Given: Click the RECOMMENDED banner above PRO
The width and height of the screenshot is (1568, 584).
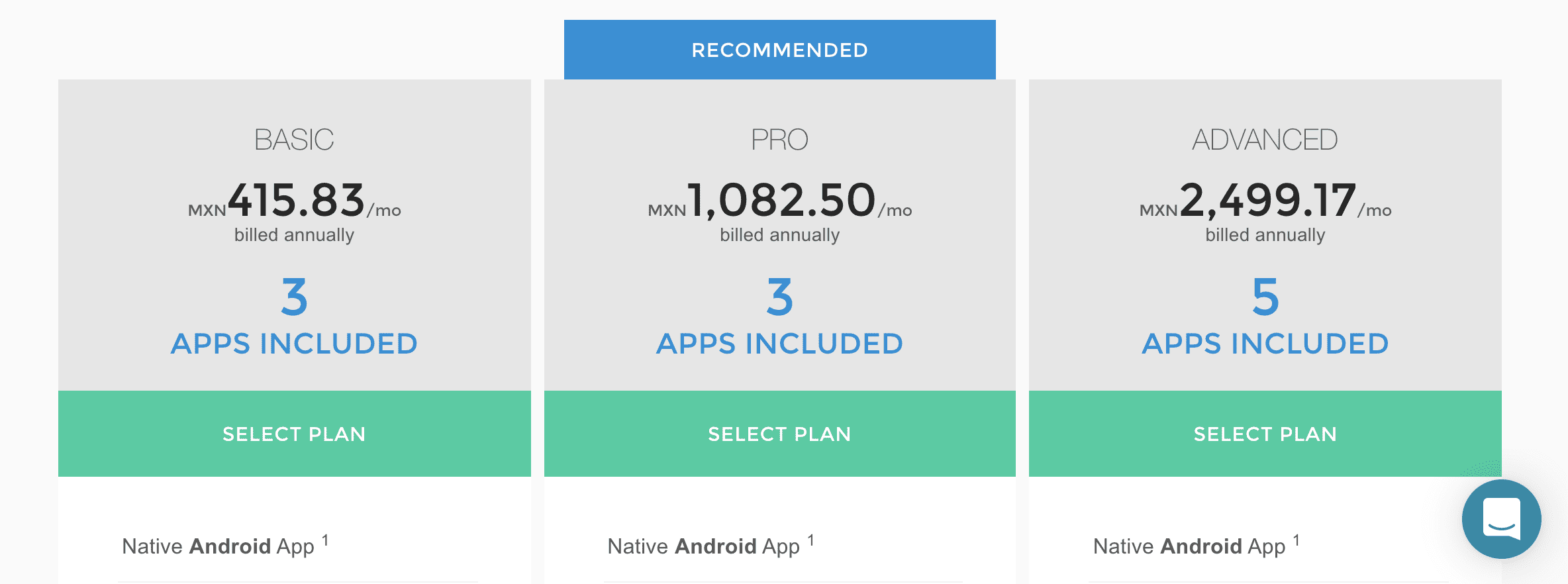Looking at the screenshot, I should pyautogui.click(x=779, y=49).
